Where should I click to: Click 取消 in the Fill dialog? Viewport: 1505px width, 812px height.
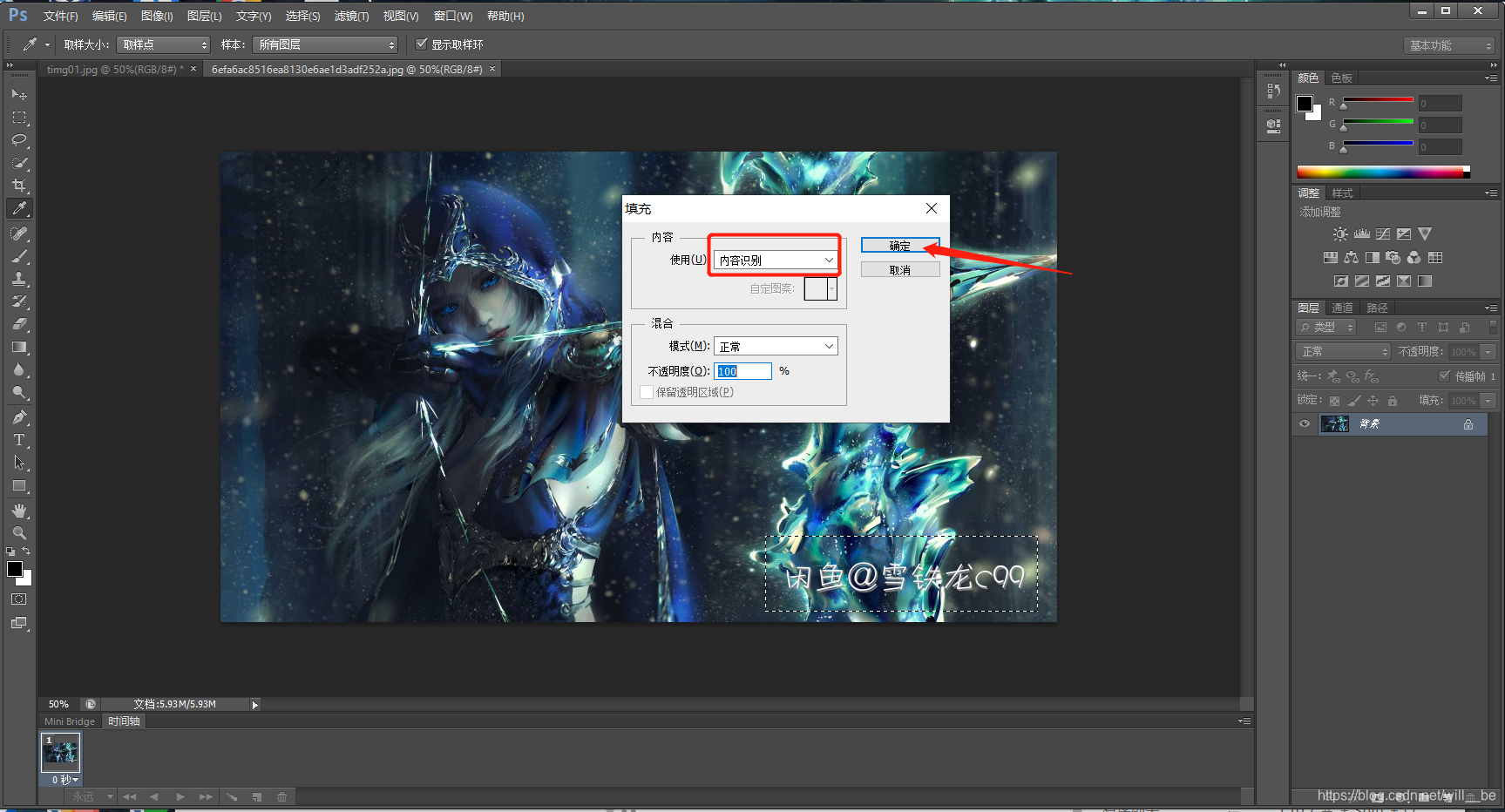[x=900, y=270]
